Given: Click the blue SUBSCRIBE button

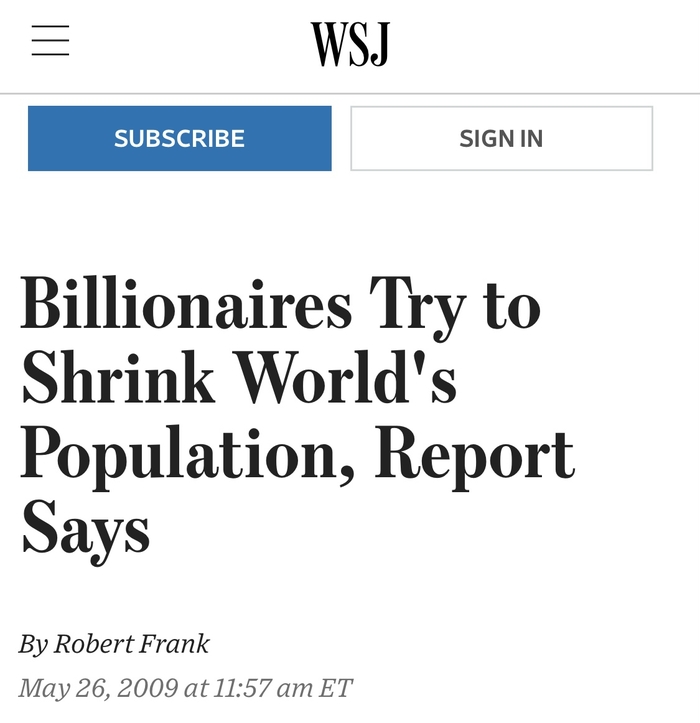Looking at the screenshot, I should pos(180,138).
